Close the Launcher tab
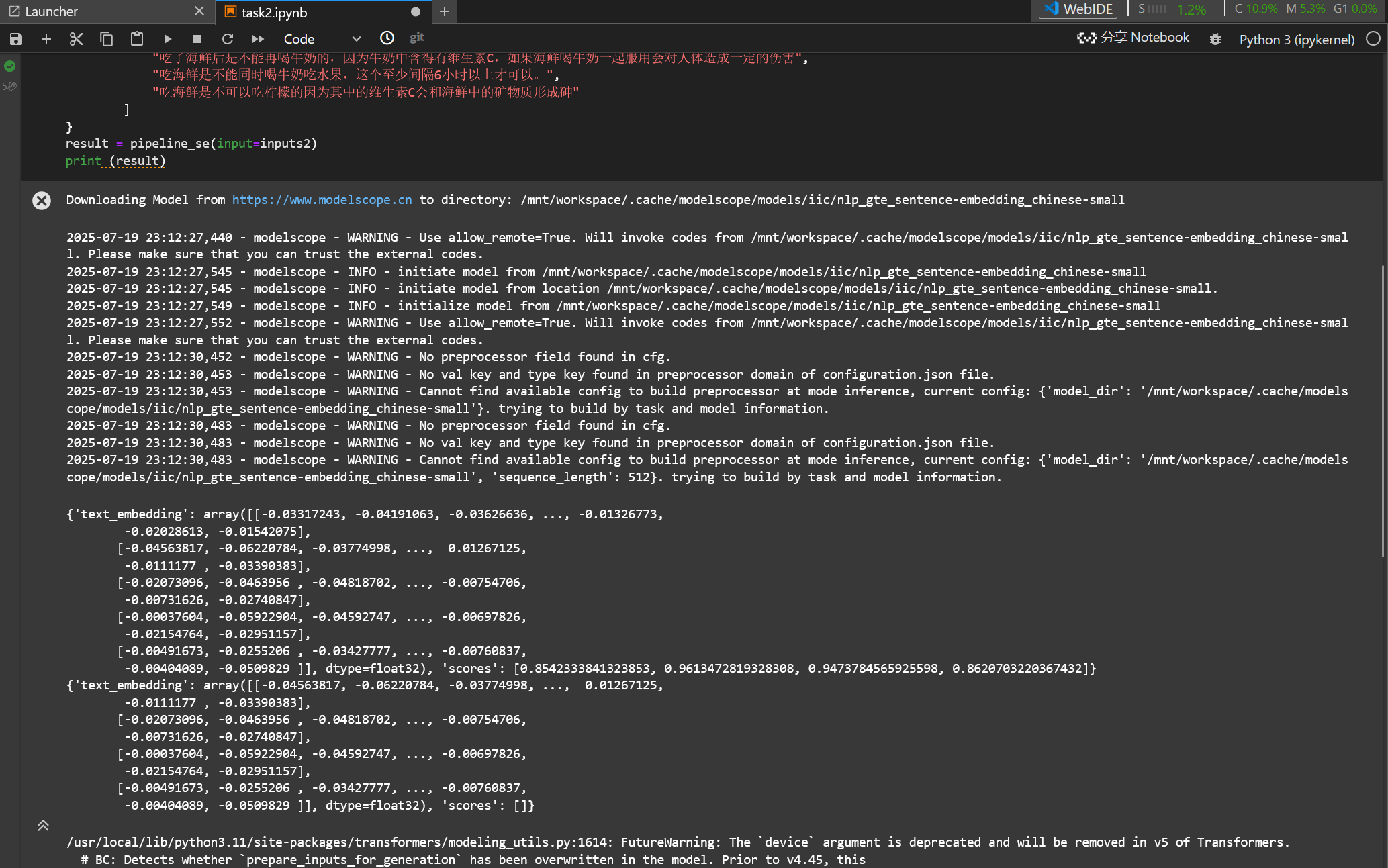The image size is (1388, 868). click(x=199, y=11)
